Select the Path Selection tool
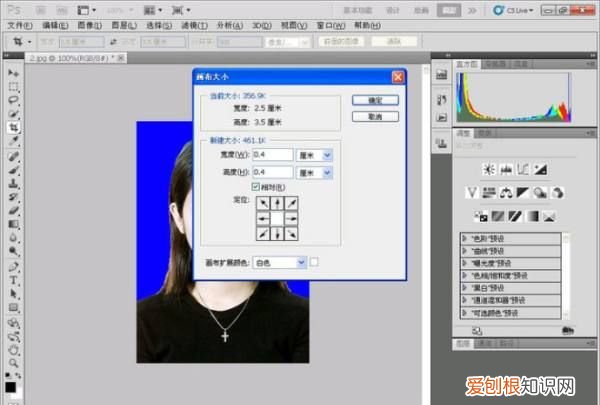 tap(13, 294)
